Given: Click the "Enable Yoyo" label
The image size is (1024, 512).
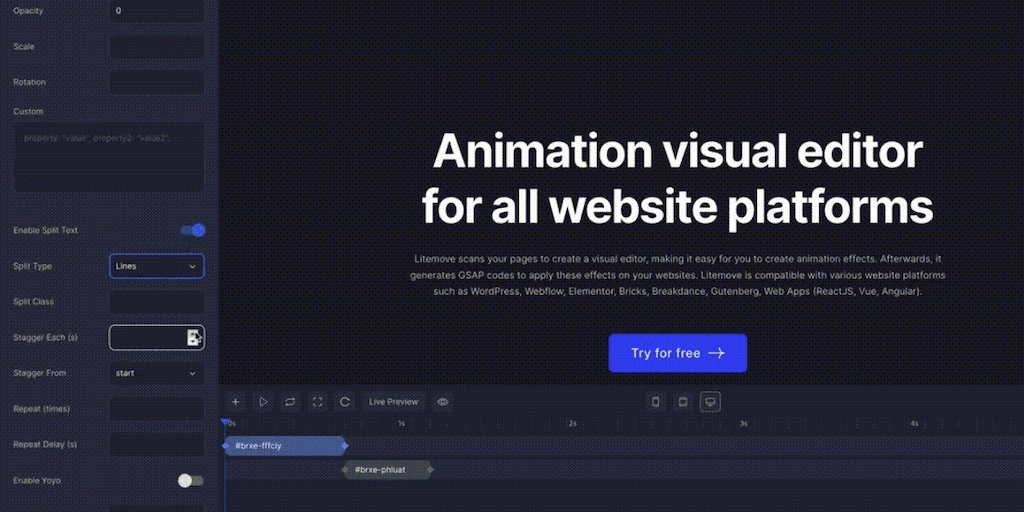Looking at the screenshot, I should point(37,481).
